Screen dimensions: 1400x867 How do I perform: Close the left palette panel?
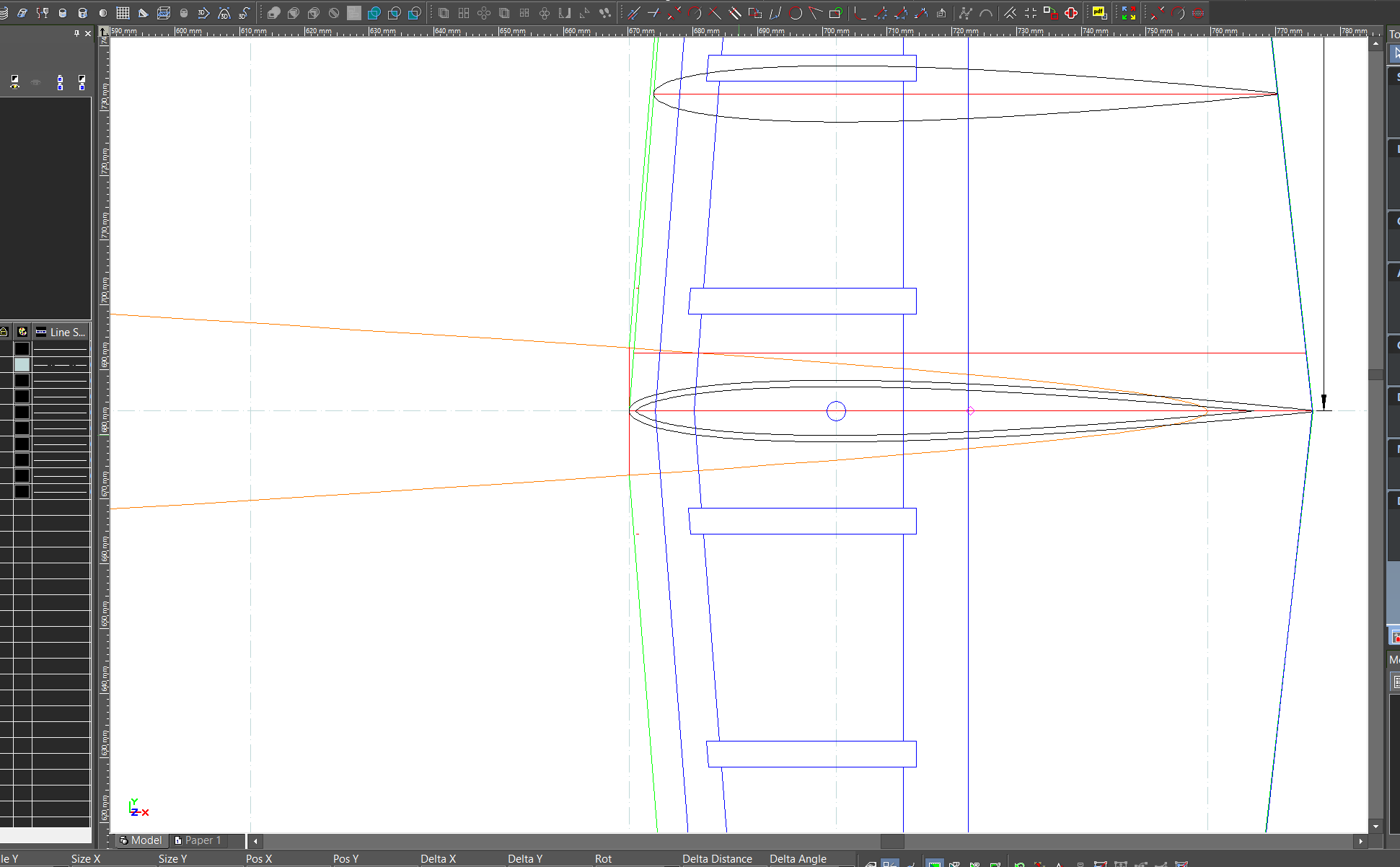click(88, 33)
